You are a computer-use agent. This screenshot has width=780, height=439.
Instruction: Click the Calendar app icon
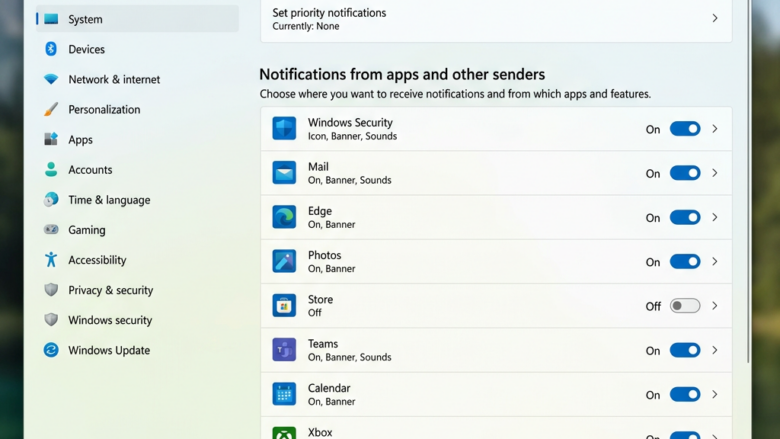point(284,394)
